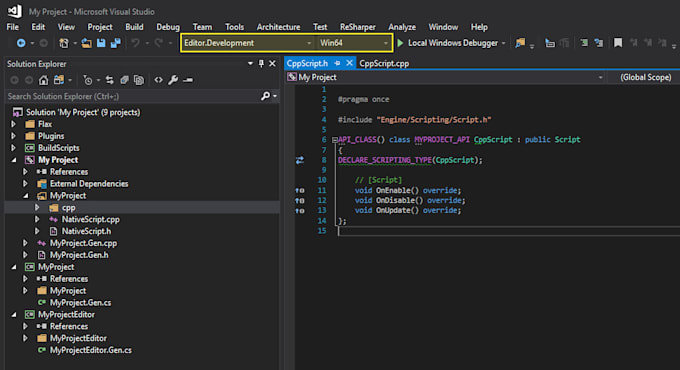Collapse the MyProjectEditor project node
680x370 pixels.
pos(14,314)
